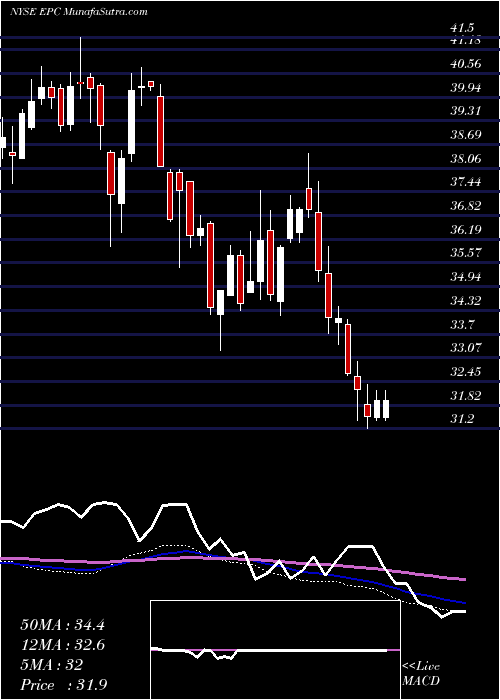This screenshot has height=700, width=500.
Task: Select the 36.82 price axis label
Action: 466,206
